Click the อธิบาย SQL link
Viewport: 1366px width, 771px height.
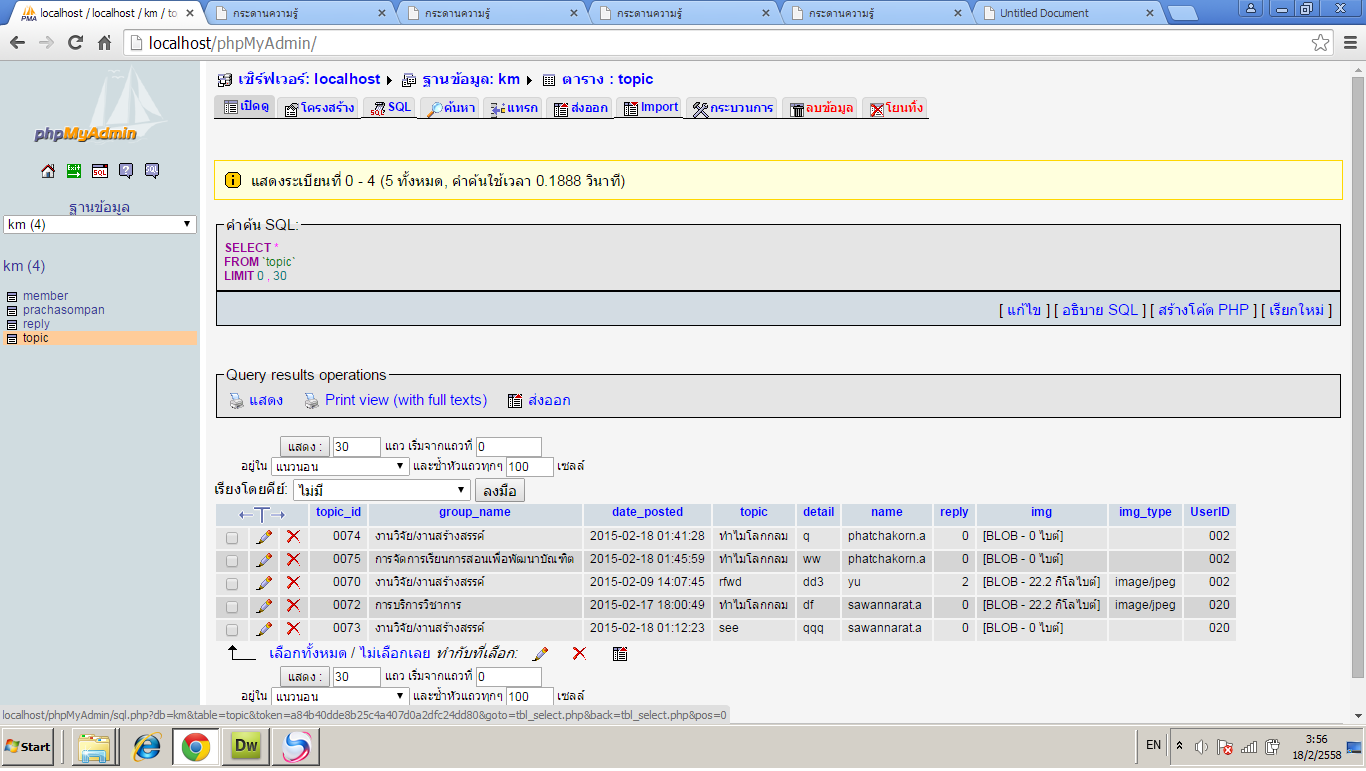pyautogui.click(x=1100, y=310)
